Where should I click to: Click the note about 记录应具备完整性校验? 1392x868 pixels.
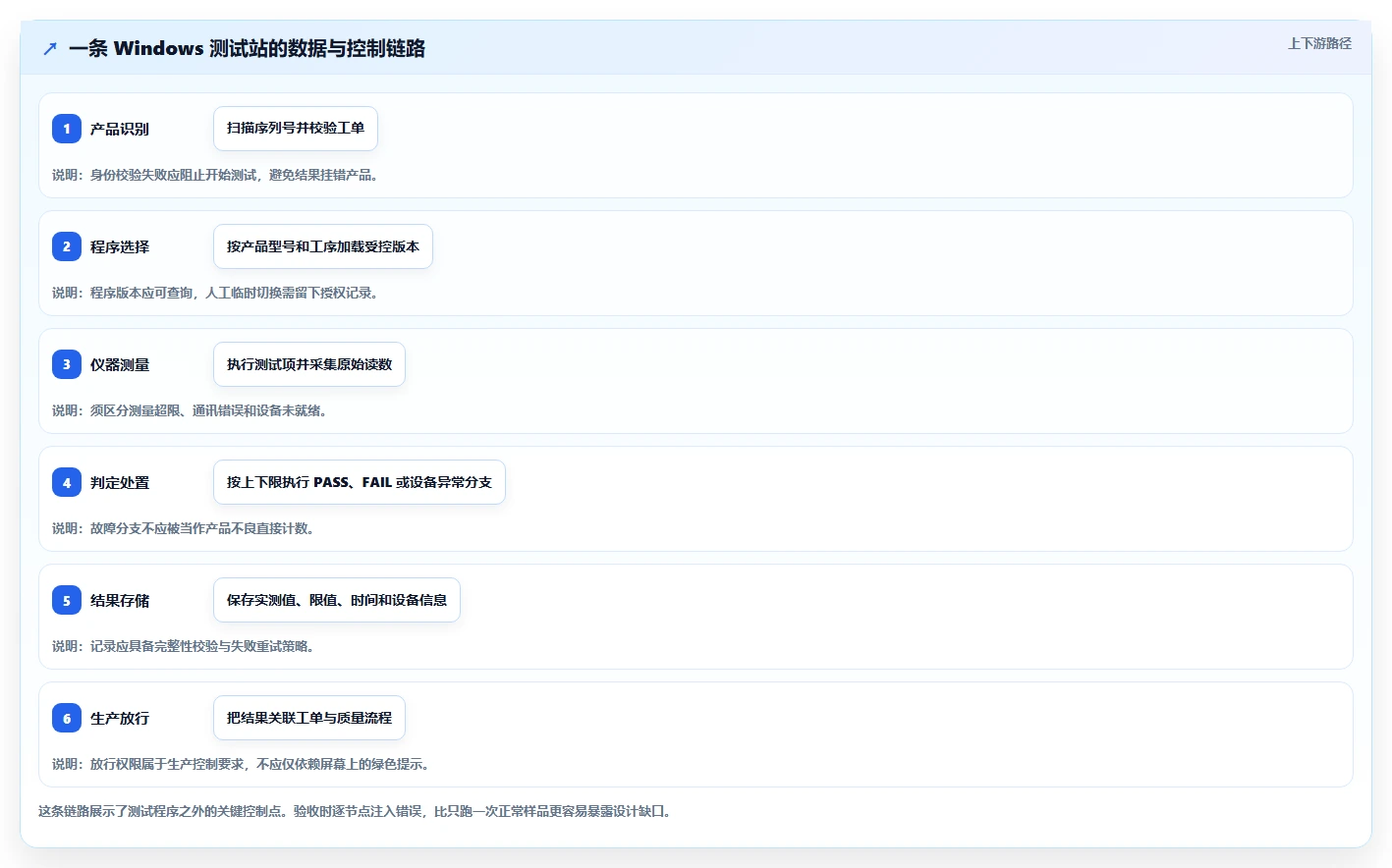point(186,646)
